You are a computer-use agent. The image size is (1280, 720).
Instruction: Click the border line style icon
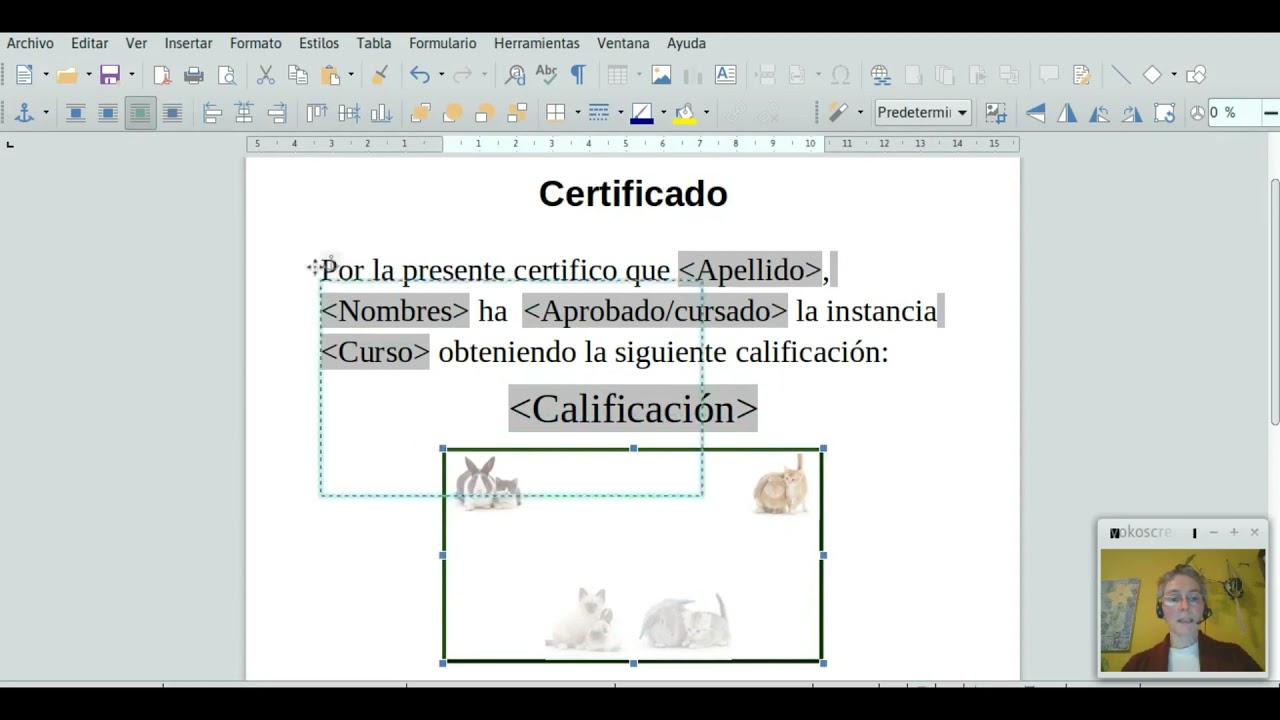tap(599, 113)
